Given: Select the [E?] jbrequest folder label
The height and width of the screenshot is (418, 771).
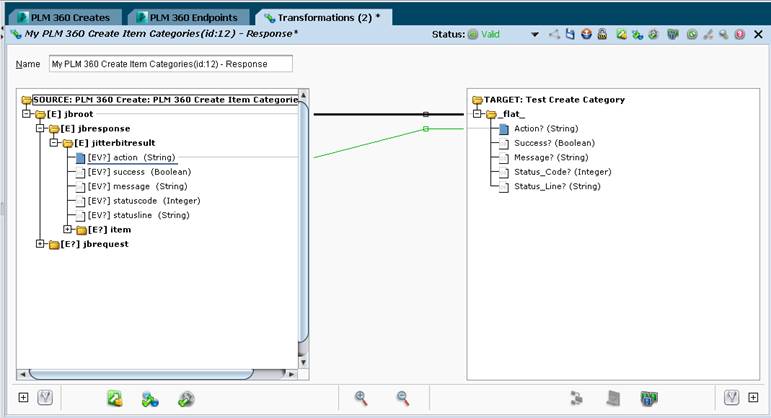Looking at the screenshot, I should [94, 244].
